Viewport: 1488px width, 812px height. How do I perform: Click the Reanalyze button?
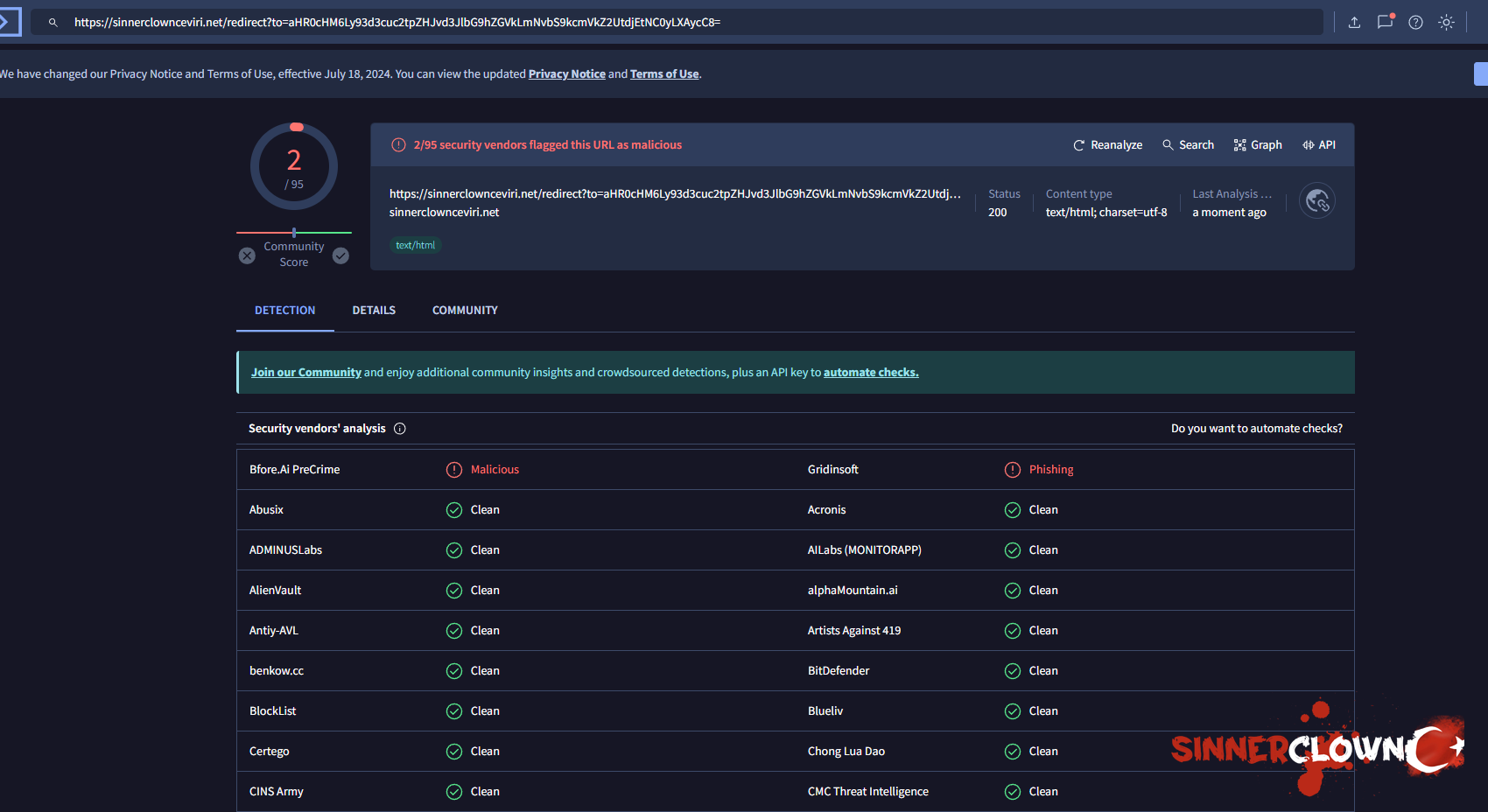click(x=1107, y=145)
